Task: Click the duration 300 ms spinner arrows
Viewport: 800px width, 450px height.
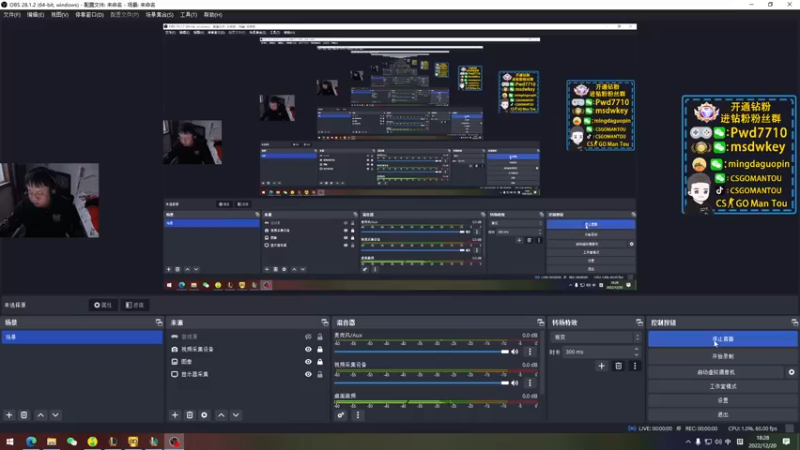Action: click(636, 352)
